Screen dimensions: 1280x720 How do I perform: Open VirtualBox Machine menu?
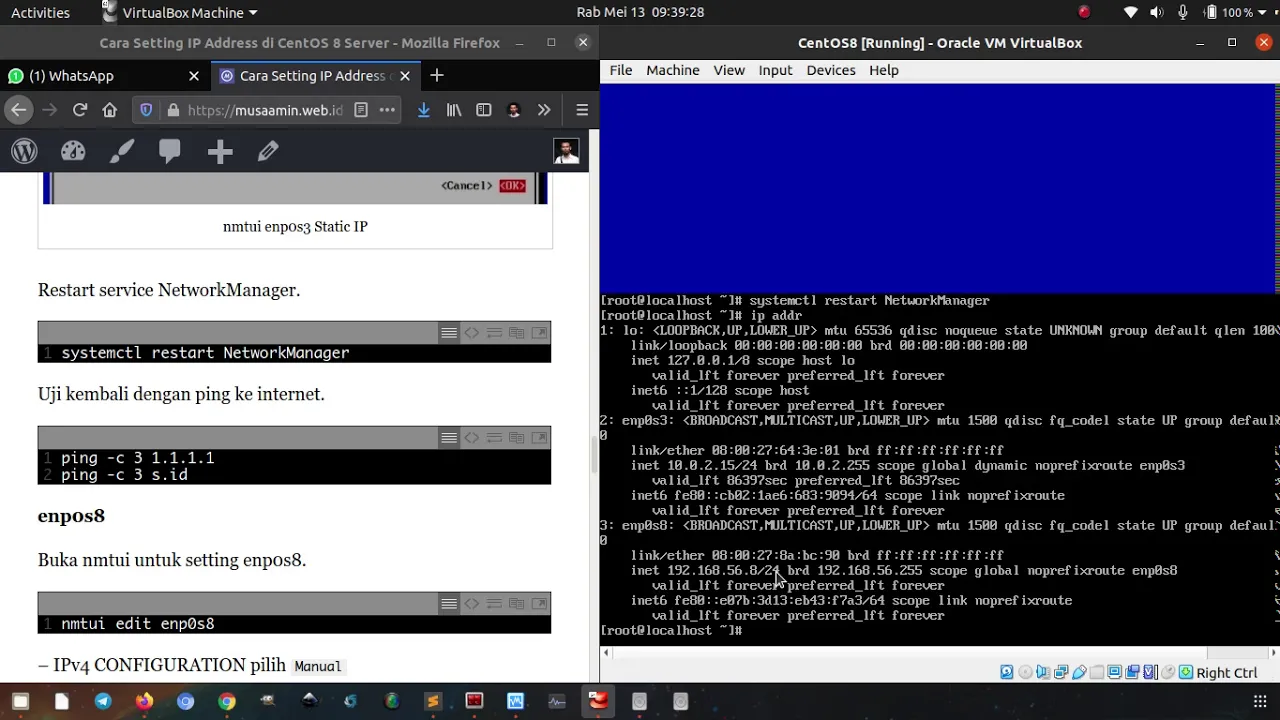point(672,70)
